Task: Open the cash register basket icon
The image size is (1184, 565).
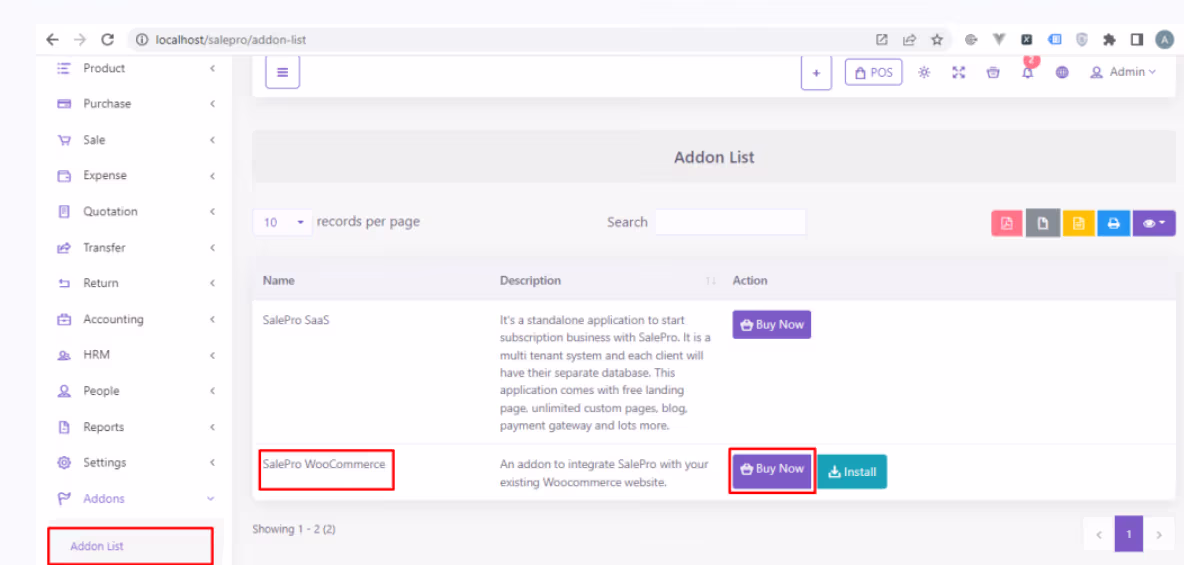Action: tap(993, 73)
